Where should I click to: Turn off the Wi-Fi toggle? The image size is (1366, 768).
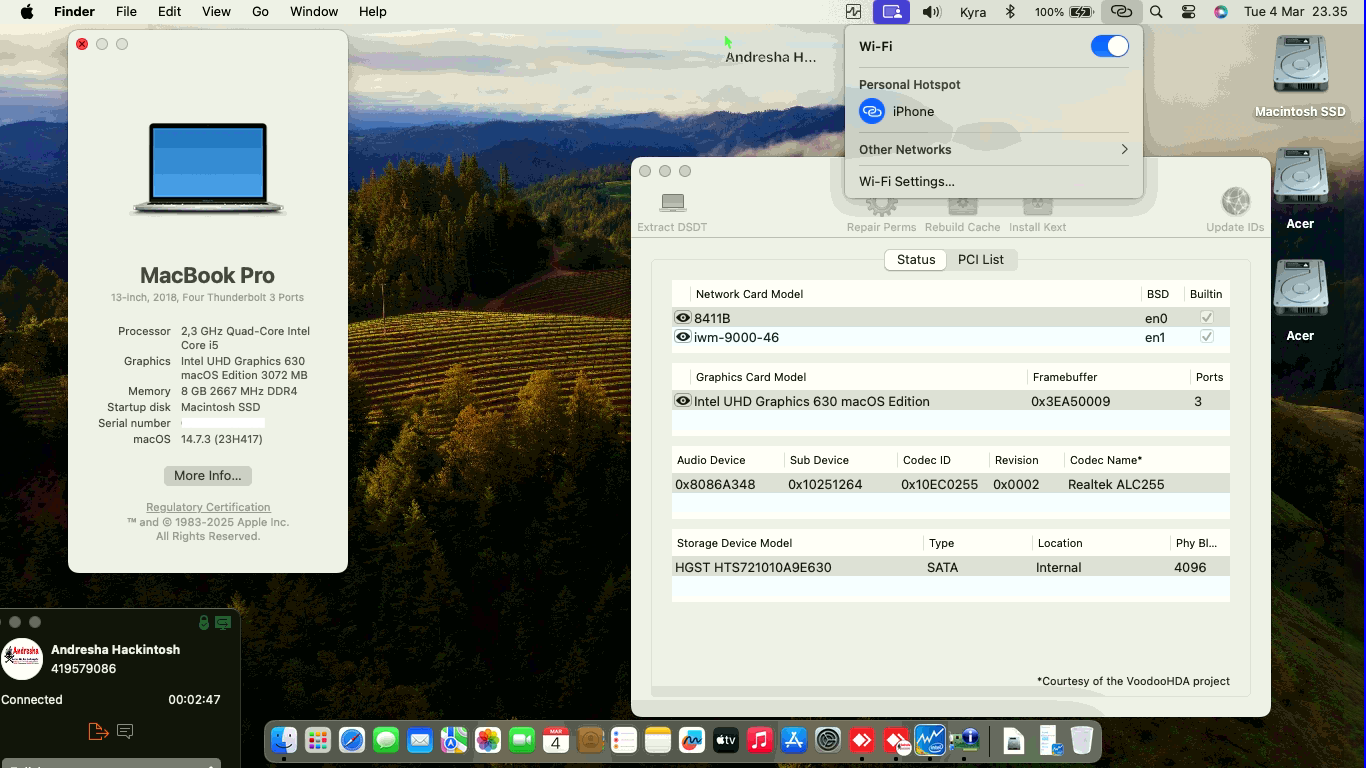click(1109, 45)
